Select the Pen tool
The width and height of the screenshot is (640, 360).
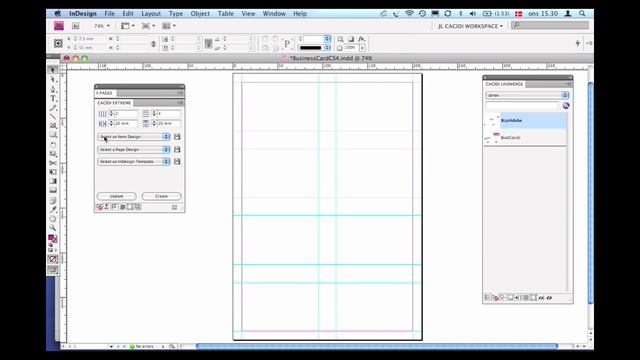[53, 89]
